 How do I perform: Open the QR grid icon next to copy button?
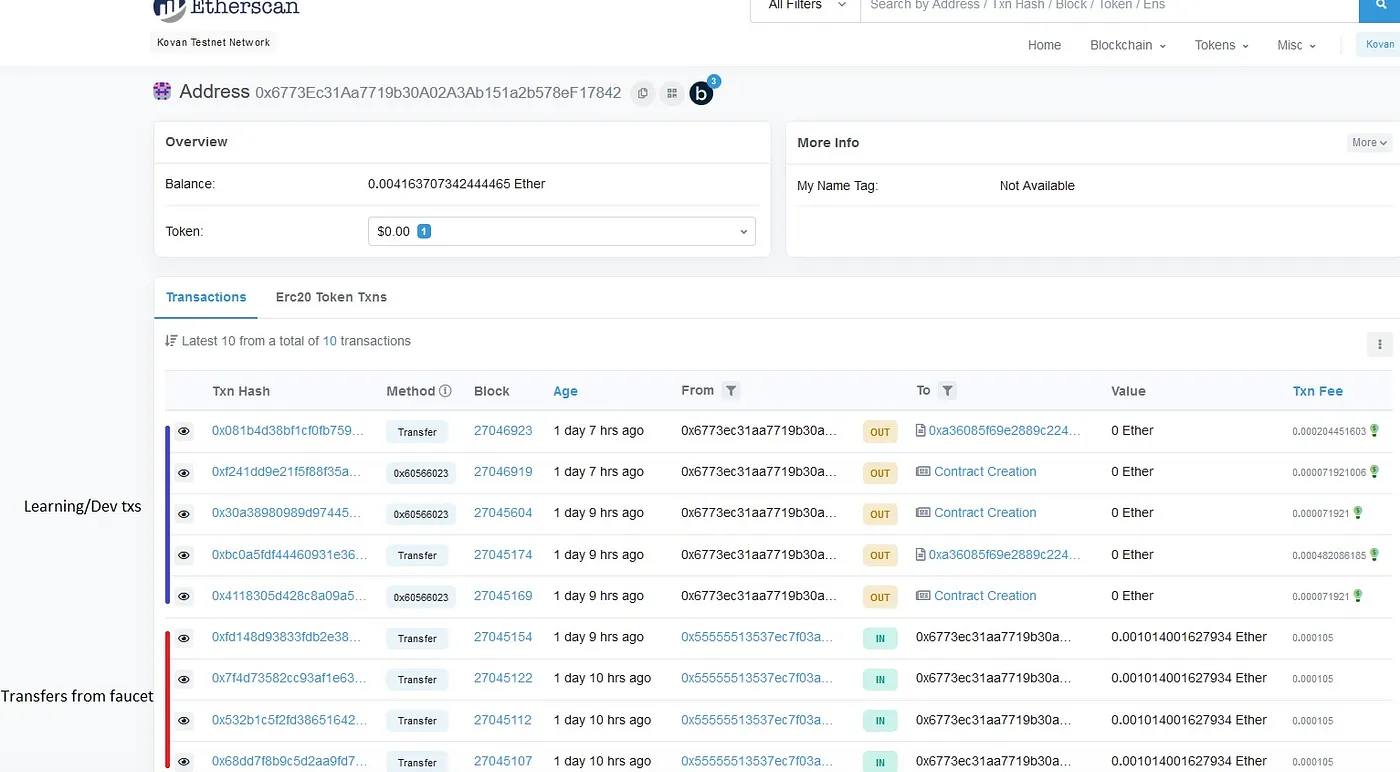tap(671, 93)
